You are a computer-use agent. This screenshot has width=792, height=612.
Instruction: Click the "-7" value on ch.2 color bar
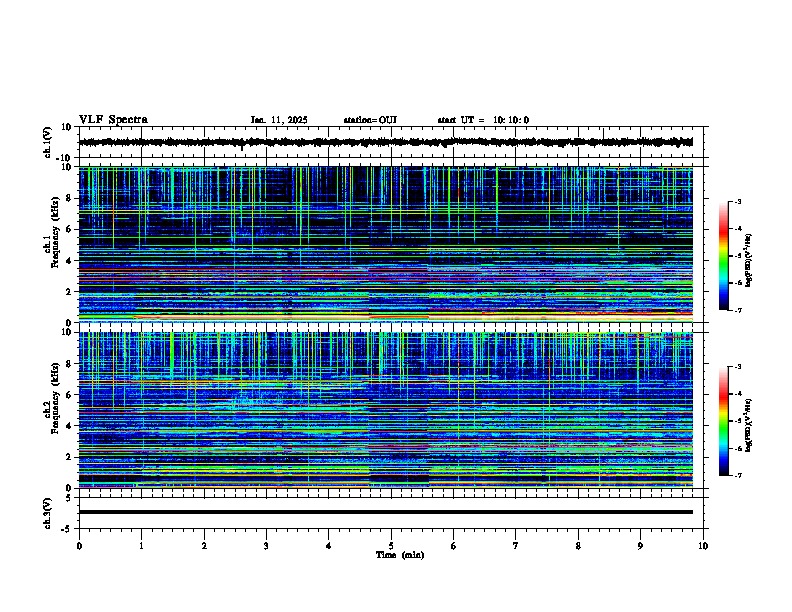[737, 475]
